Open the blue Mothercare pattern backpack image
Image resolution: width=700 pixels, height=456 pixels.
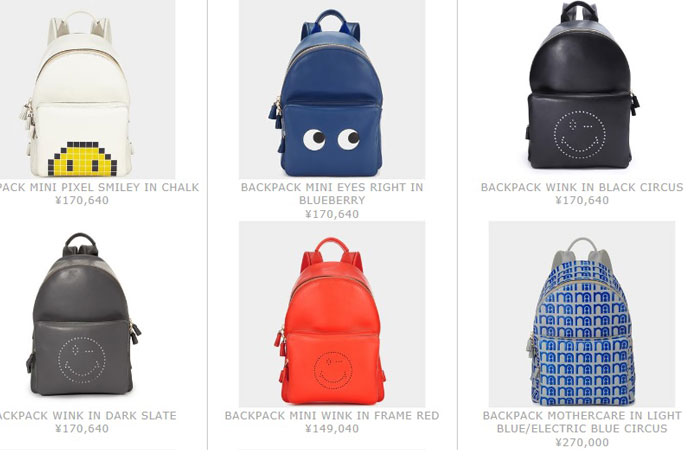[x=582, y=314]
